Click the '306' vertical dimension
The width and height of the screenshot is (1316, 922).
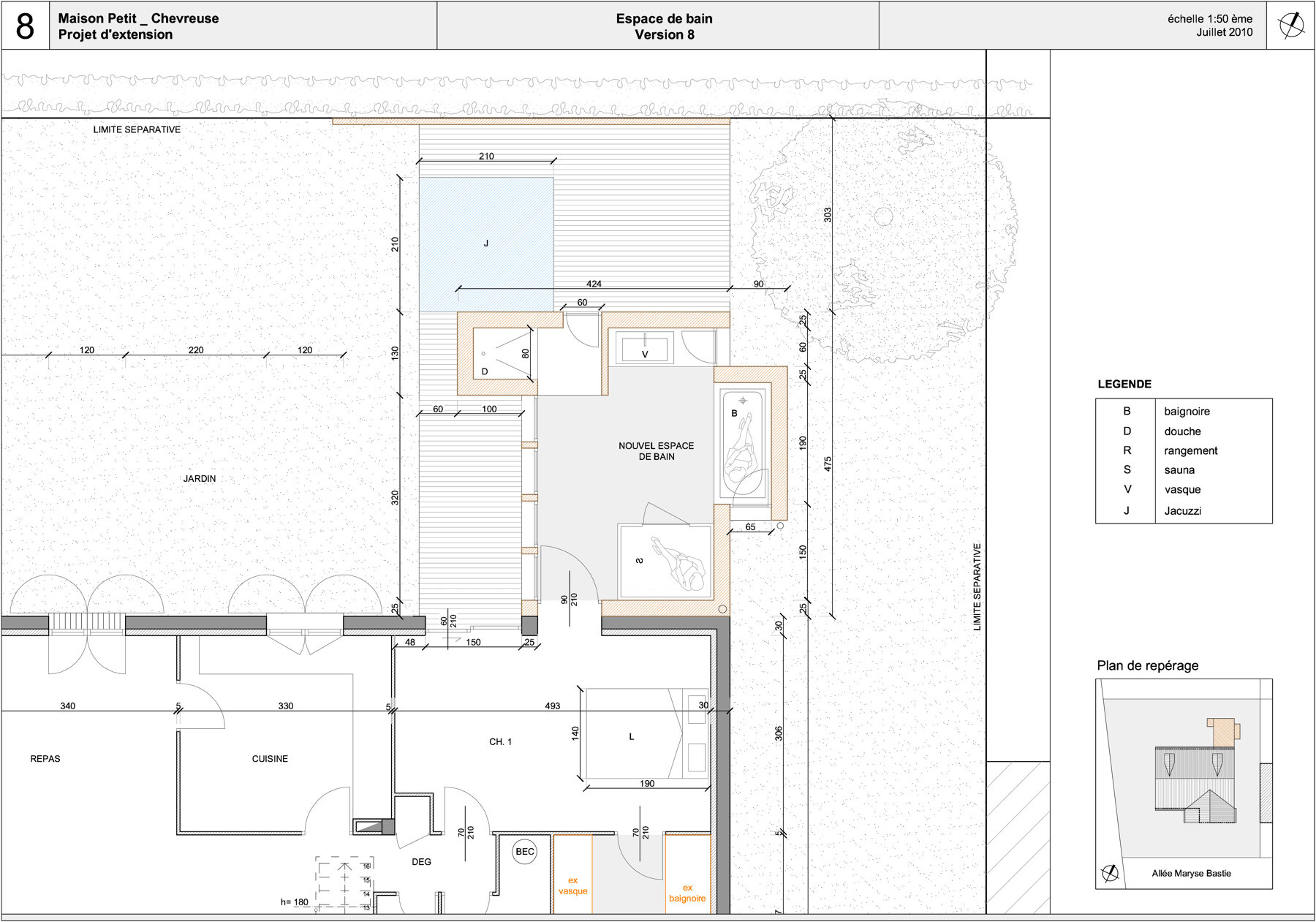pos(779,733)
